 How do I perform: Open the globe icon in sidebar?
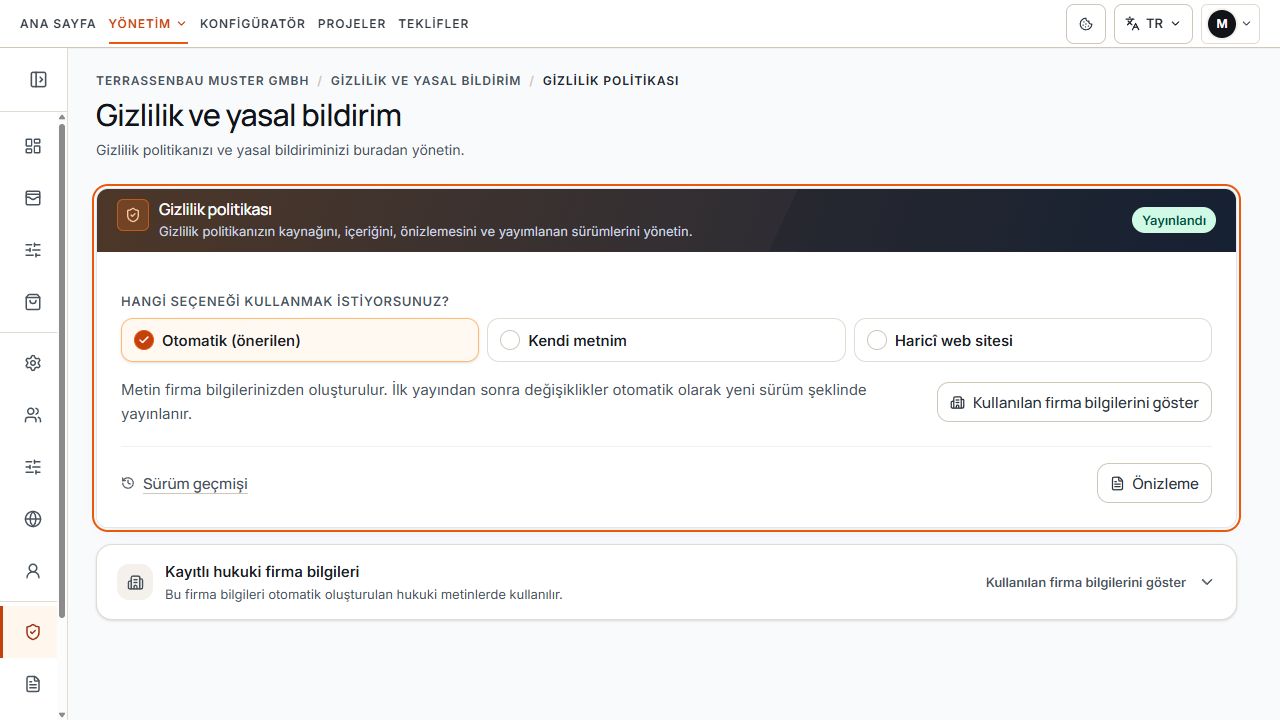[x=33, y=519]
